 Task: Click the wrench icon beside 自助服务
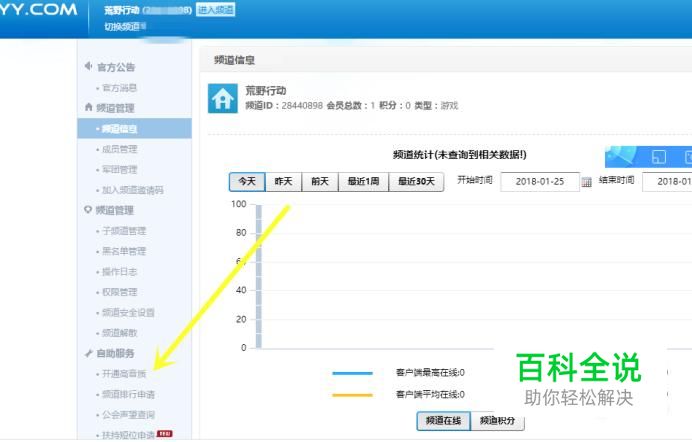click(x=88, y=353)
